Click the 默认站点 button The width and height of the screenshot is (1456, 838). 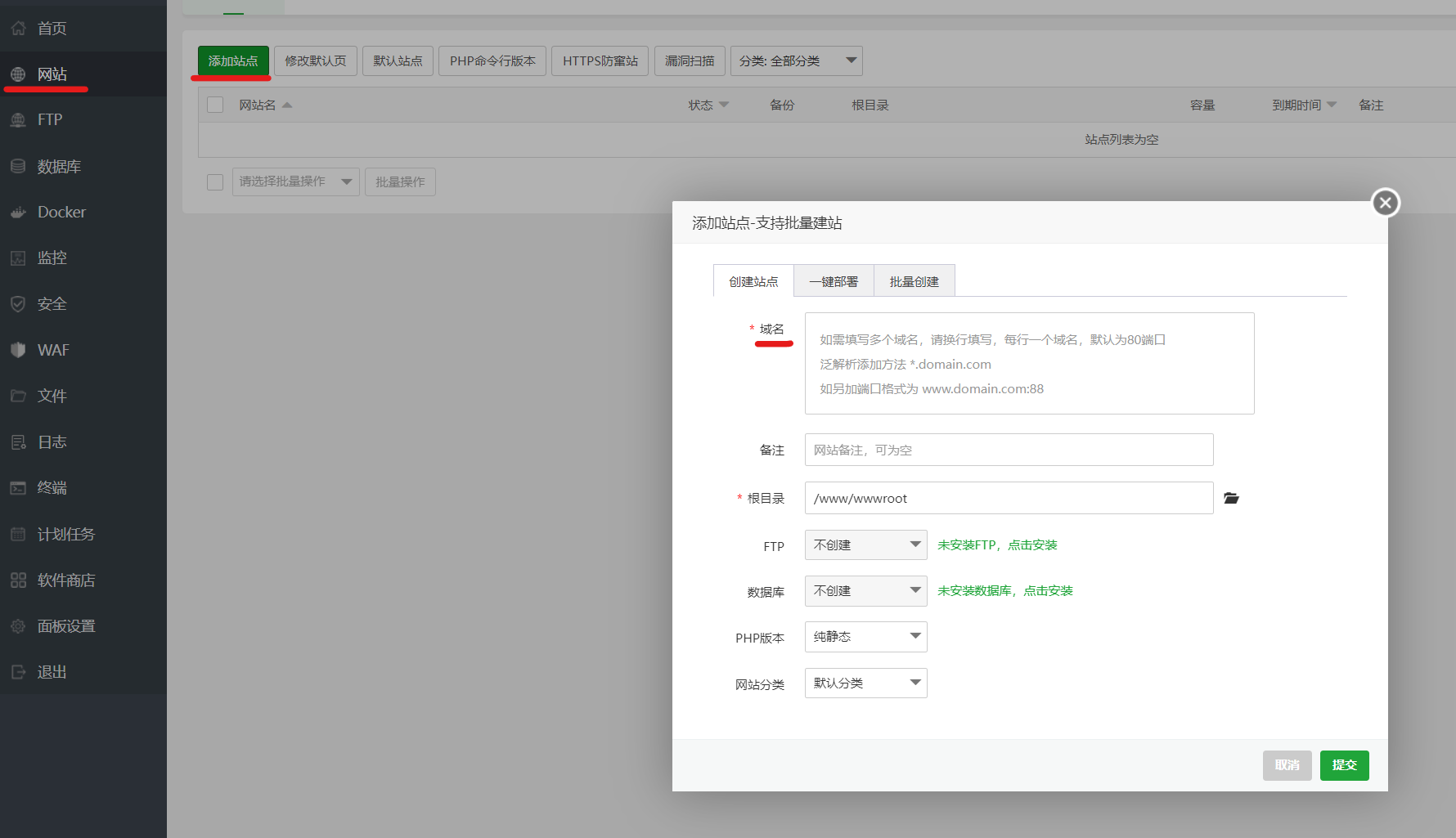[398, 60]
